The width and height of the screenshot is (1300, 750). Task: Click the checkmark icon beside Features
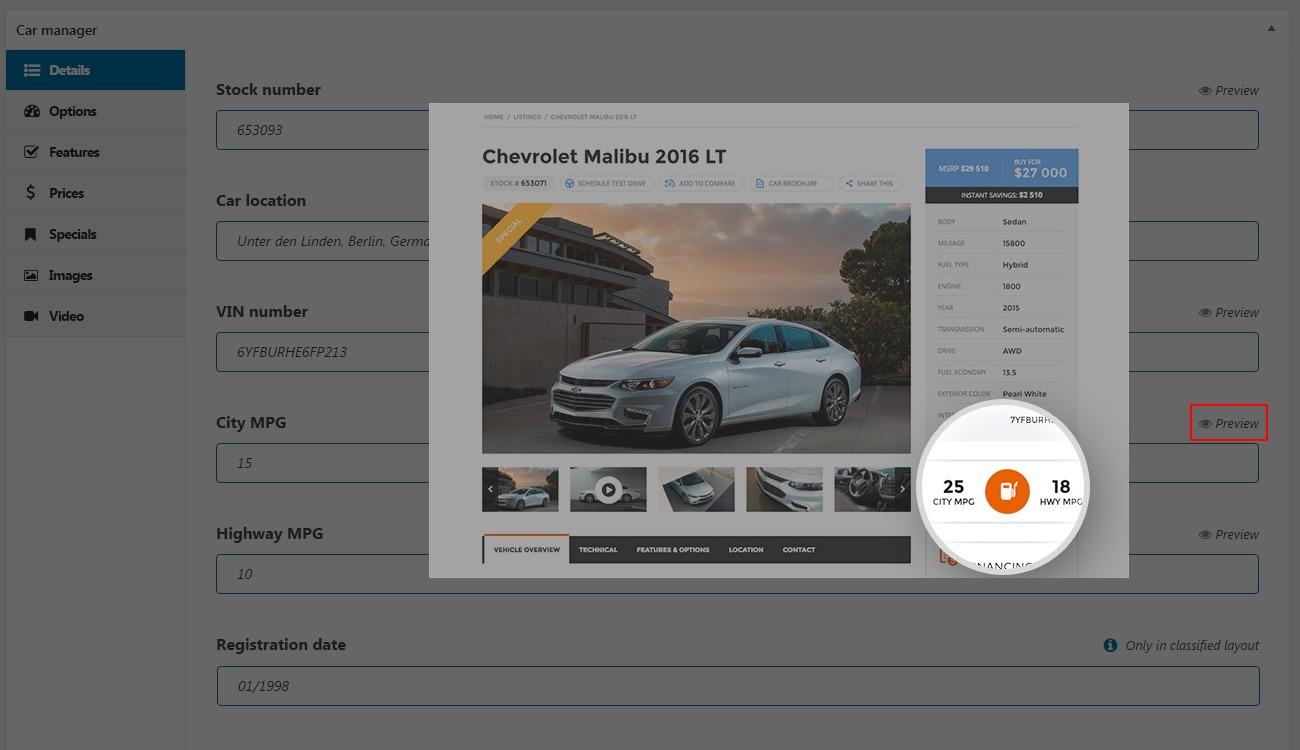coord(31,152)
